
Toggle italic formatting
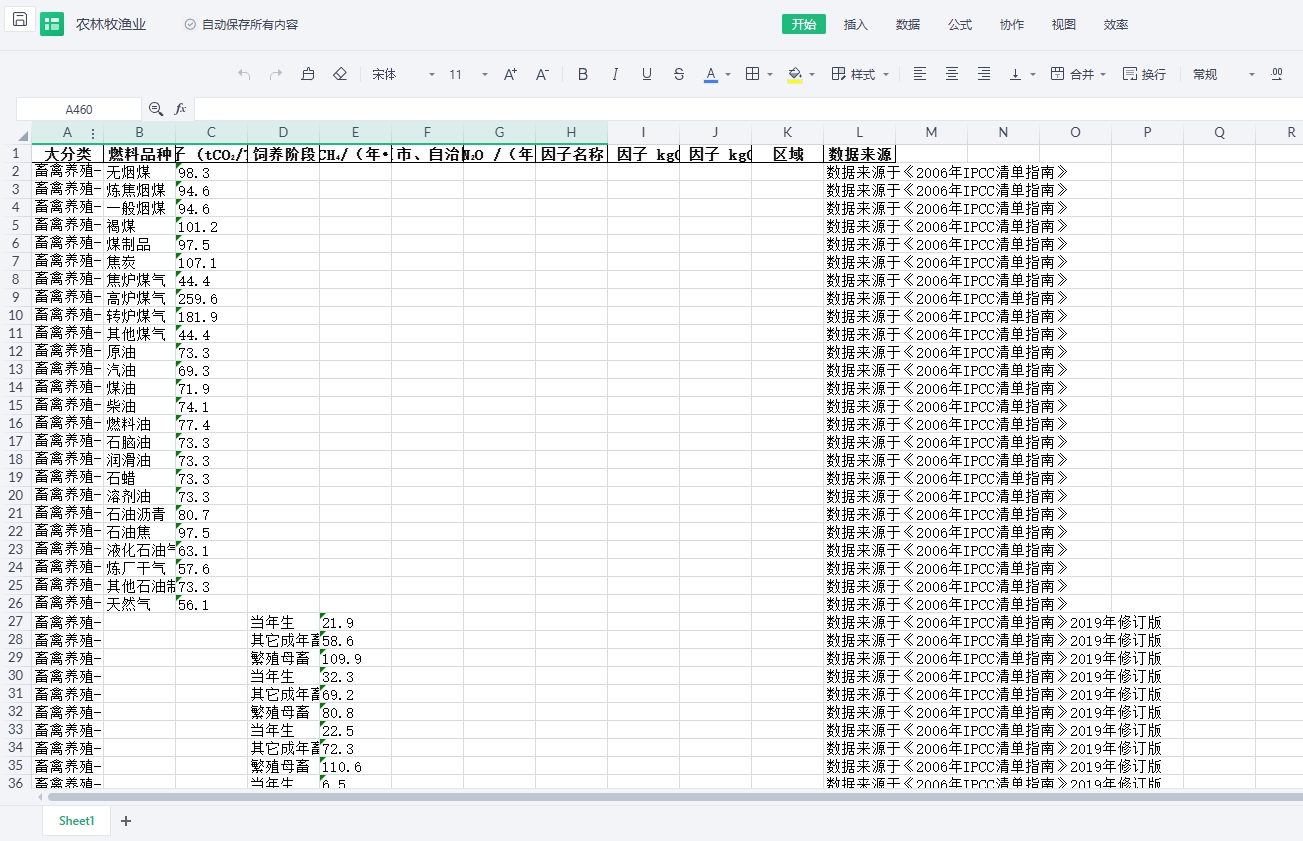[x=615, y=74]
